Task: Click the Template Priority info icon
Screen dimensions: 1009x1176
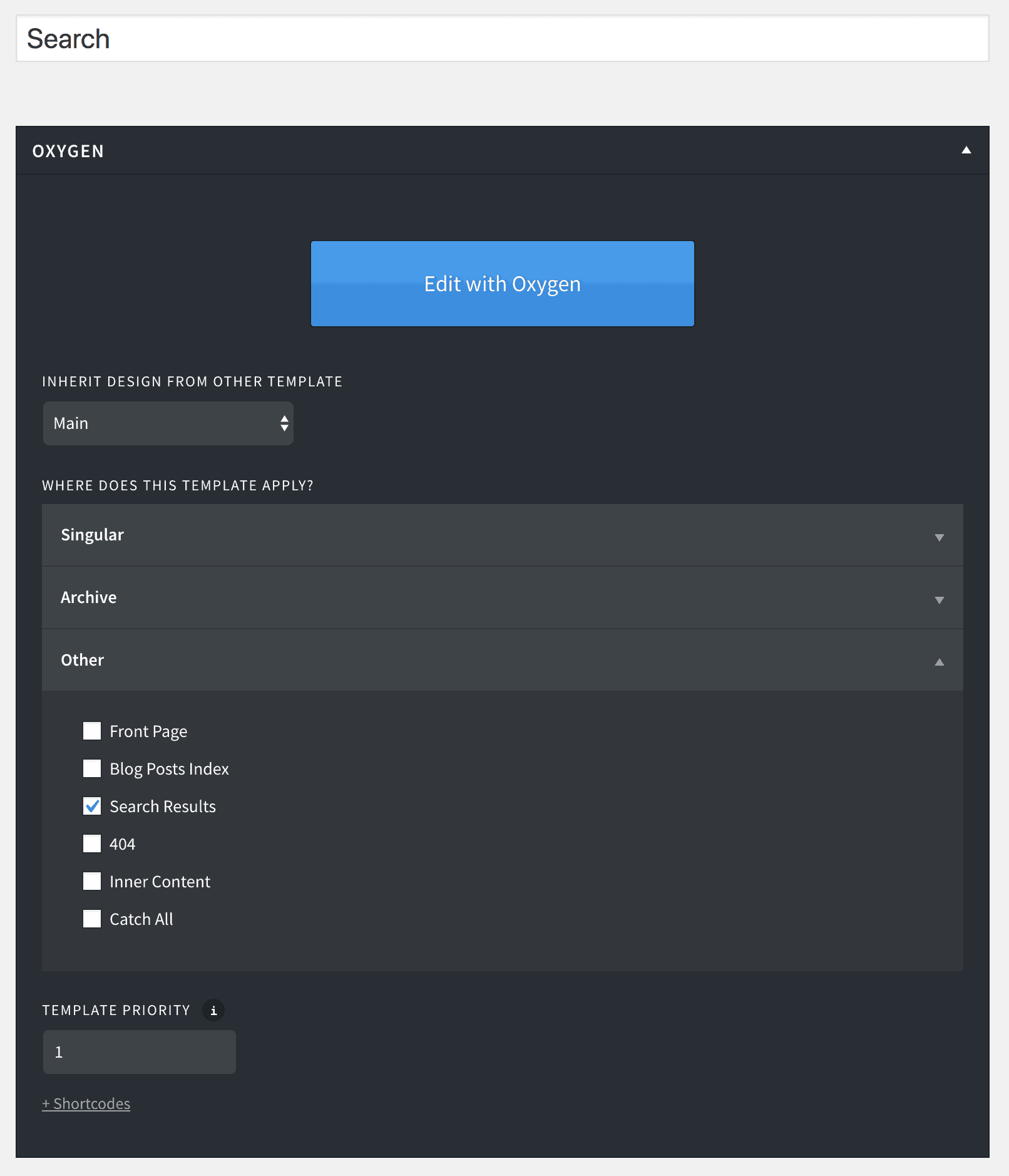Action: pos(213,1010)
